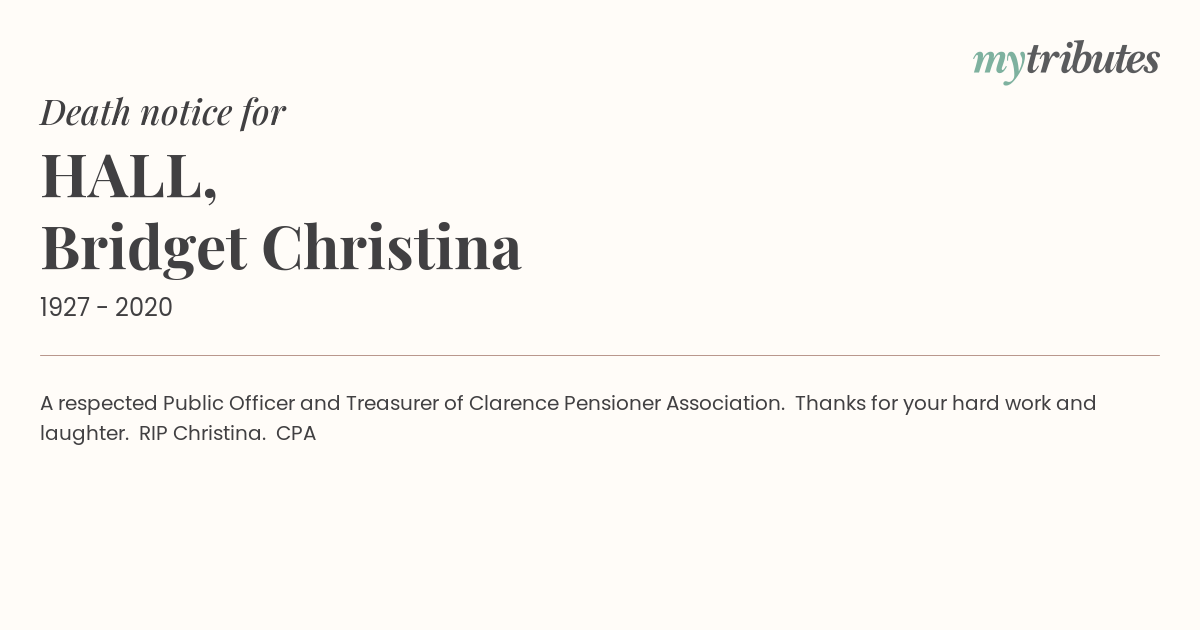Click the "CPA" signature at the end of the message
This screenshot has width=1200, height=630.
point(296,434)
